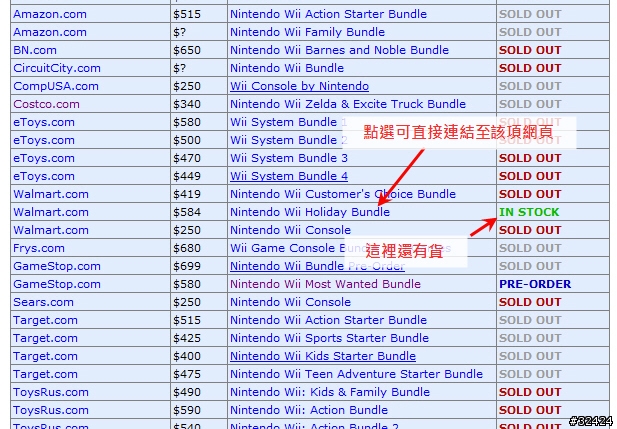Open the Nintendo Wii Holiday Bundle link
This screenshot has width=617, height=429.
310,212
